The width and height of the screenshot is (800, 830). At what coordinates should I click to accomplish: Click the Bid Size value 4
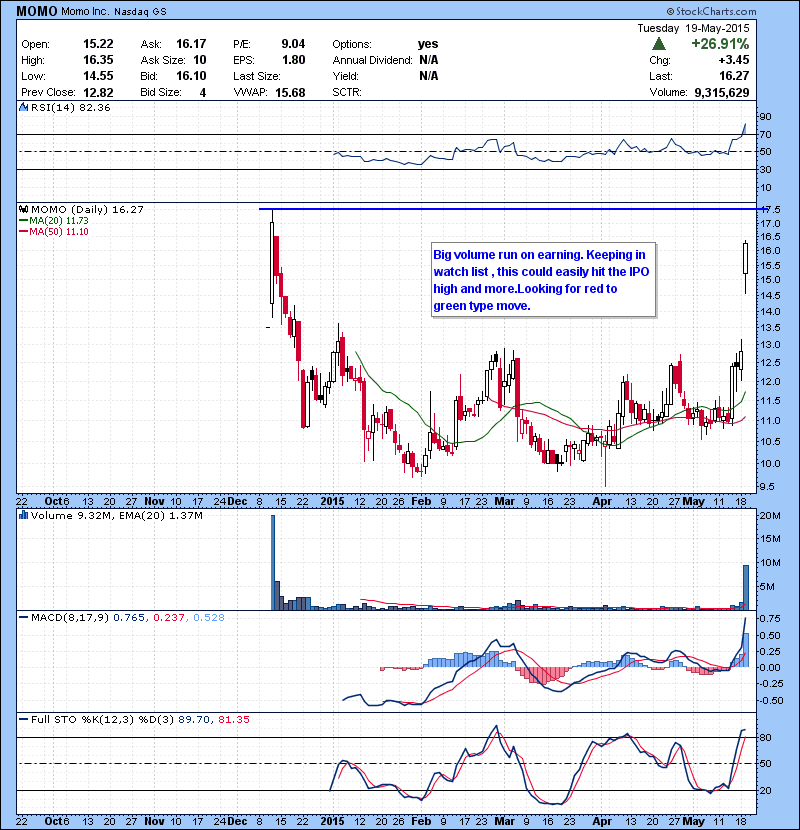(203, 92)
